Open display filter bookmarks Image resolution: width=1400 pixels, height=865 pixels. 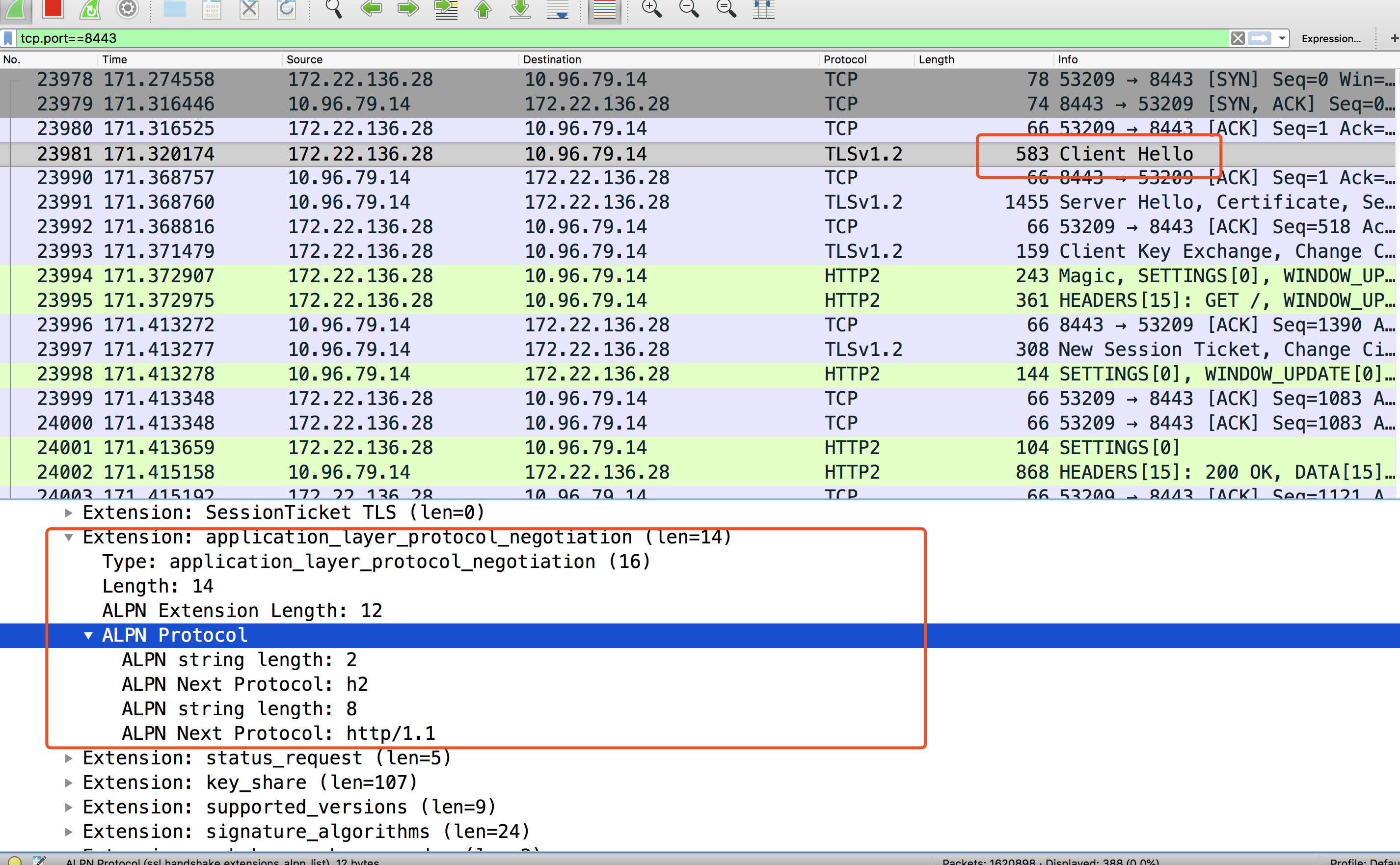click(x=8, y=38)
